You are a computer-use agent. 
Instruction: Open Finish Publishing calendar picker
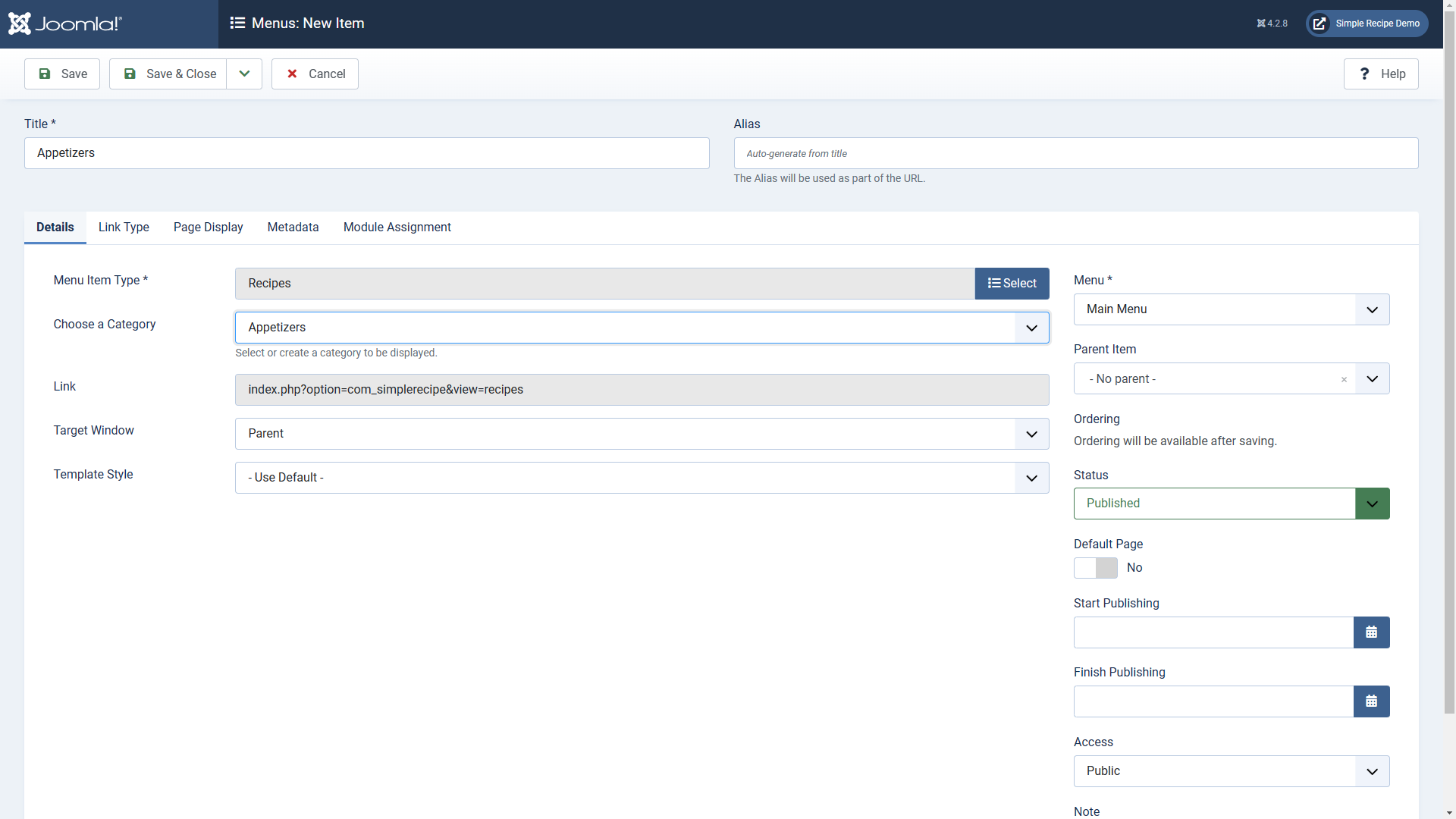pyautogui.click(x=1371, y=701)
